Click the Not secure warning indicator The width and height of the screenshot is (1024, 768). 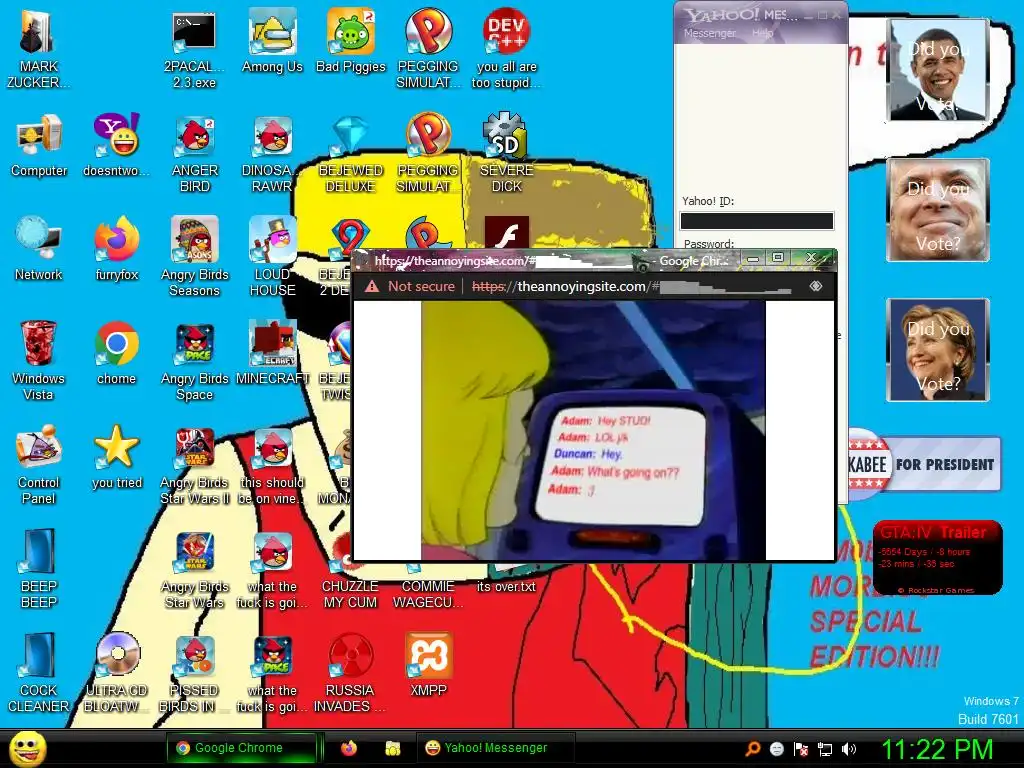point(409,286)
